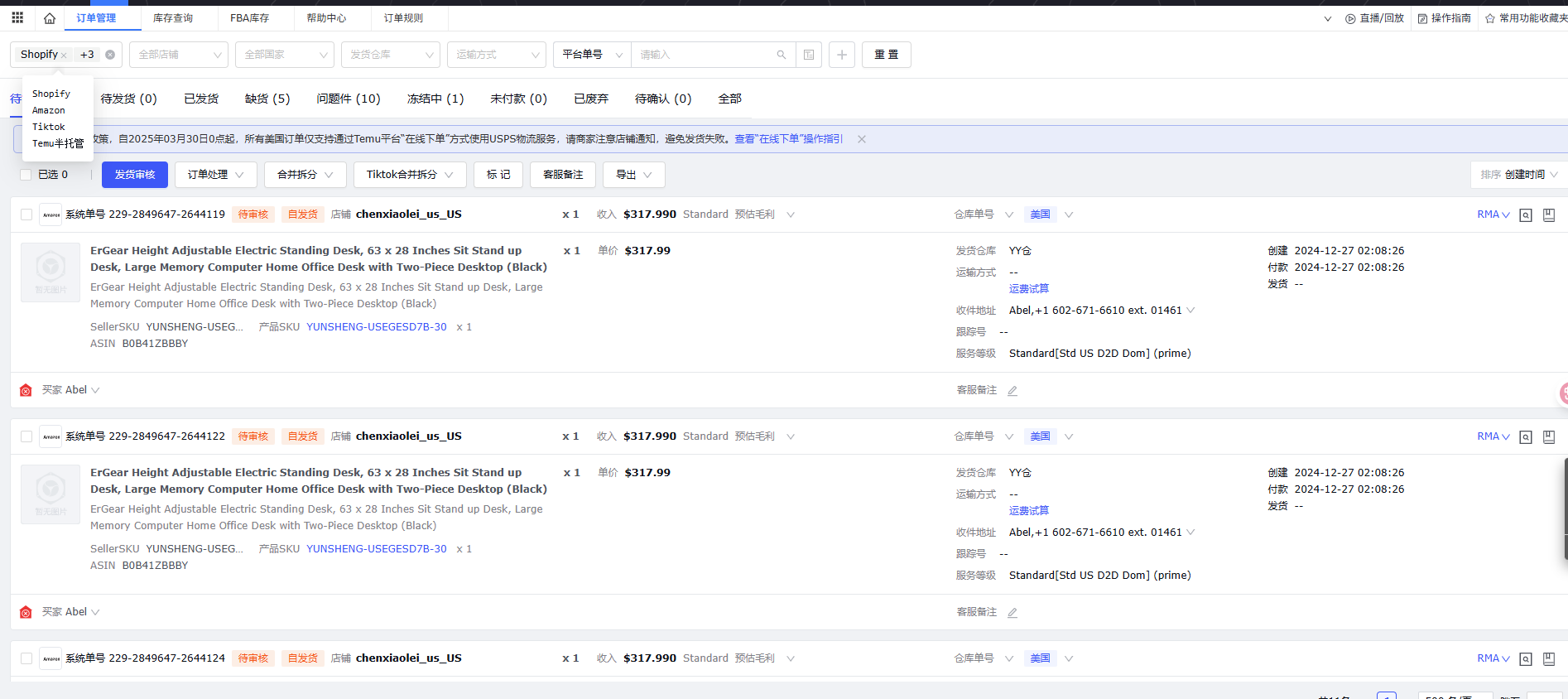Click bookmark icon for order 2644122
The height and width of the screenshot is (699, 1568).
point(1548,437)
